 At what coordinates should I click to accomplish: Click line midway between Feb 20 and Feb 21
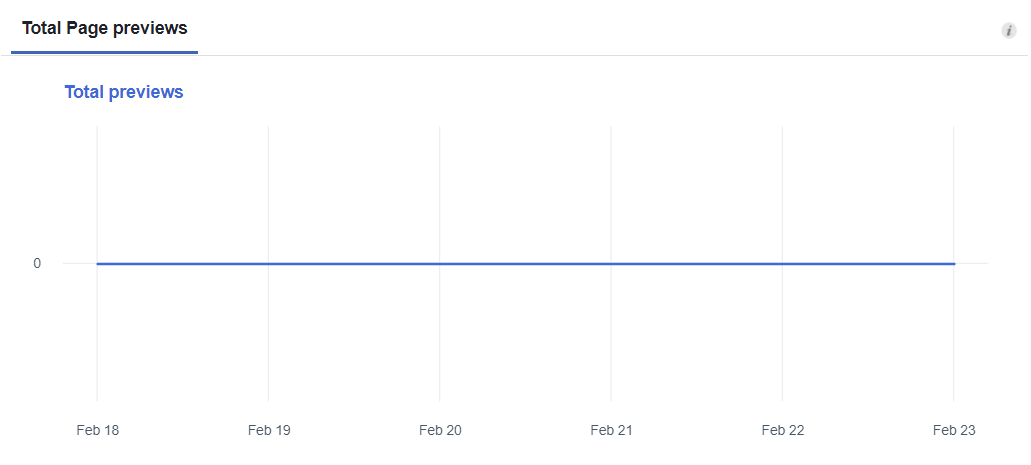(525, 264)
